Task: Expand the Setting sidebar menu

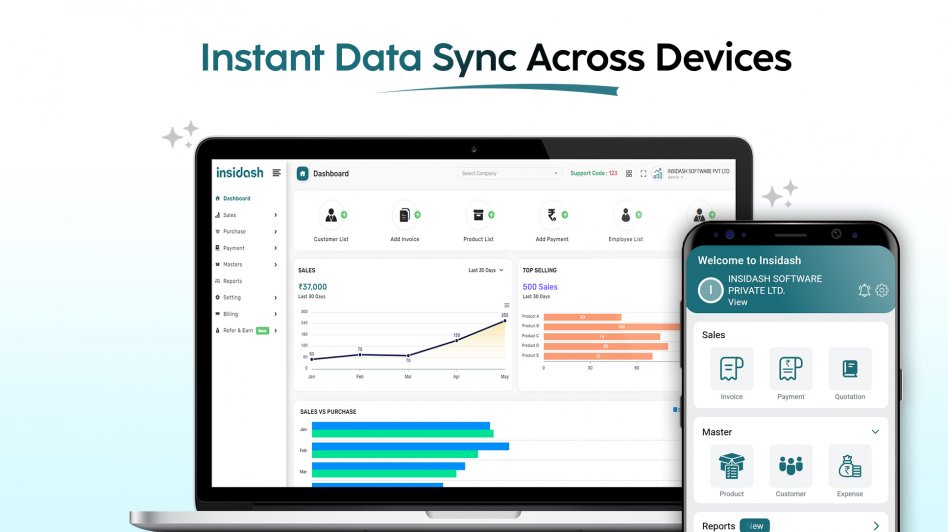Action: [x=247, y=297]
